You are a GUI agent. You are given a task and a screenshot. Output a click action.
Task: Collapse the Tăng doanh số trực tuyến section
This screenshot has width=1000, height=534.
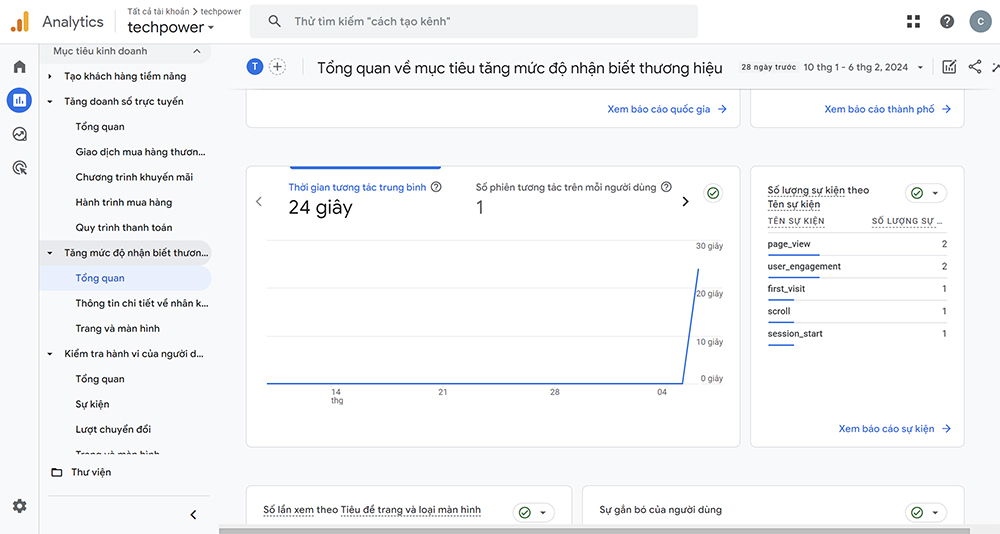tap(51, 102)
